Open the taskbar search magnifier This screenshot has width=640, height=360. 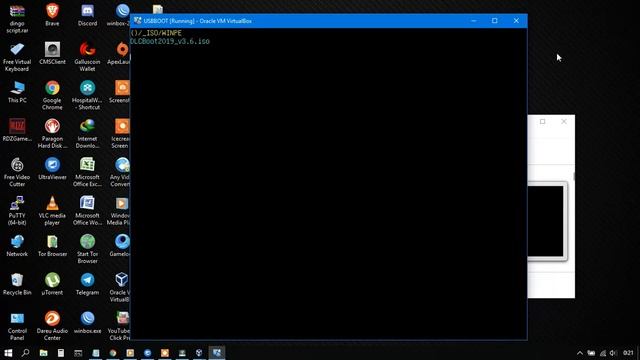[x=25, y=353]
